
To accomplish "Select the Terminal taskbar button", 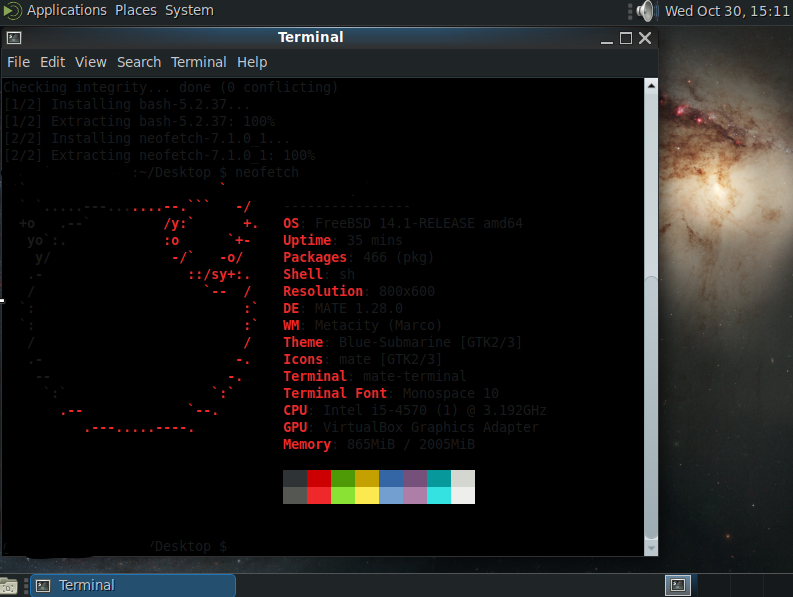I will click(133, 585).
